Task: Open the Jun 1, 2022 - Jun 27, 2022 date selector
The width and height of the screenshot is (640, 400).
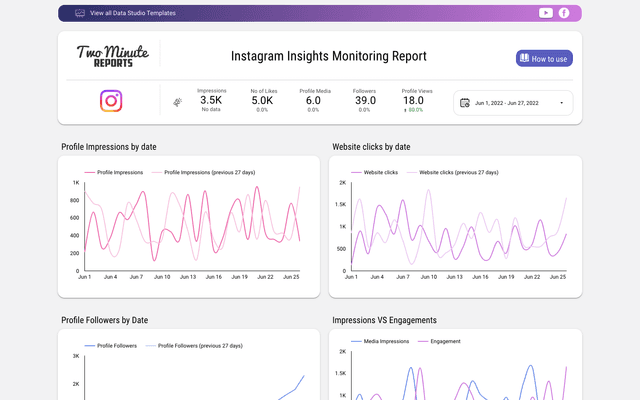Action: (513, 103)
